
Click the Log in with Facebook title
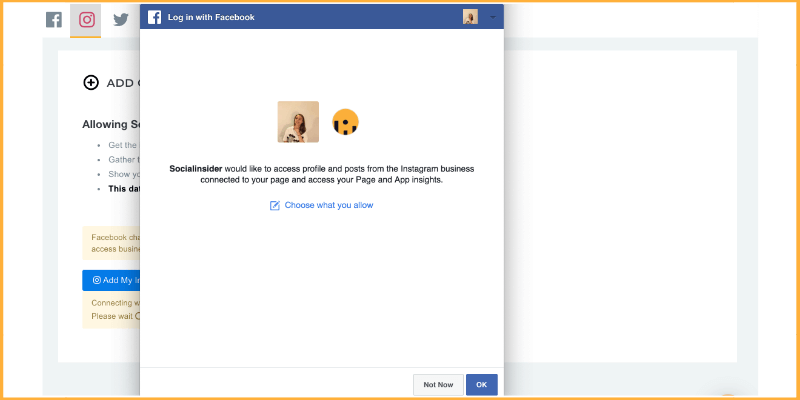211,17
